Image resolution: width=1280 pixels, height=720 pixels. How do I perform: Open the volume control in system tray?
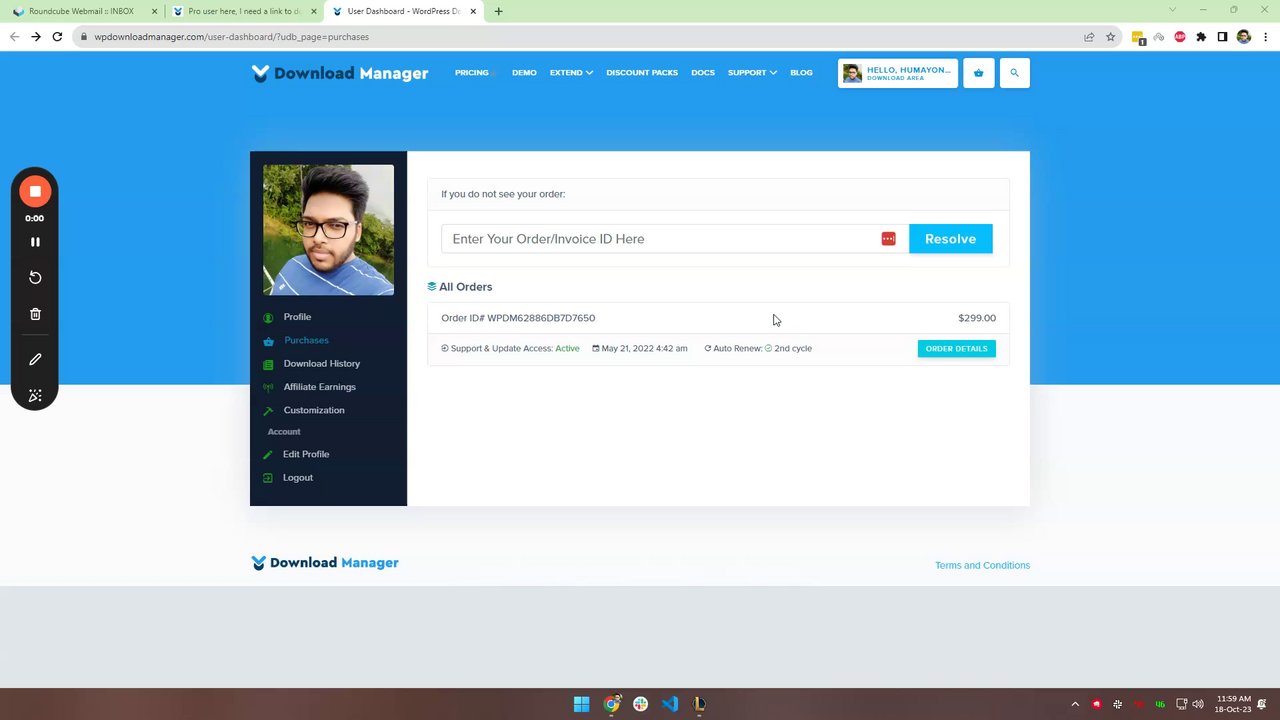click(x=1198, y=704)
